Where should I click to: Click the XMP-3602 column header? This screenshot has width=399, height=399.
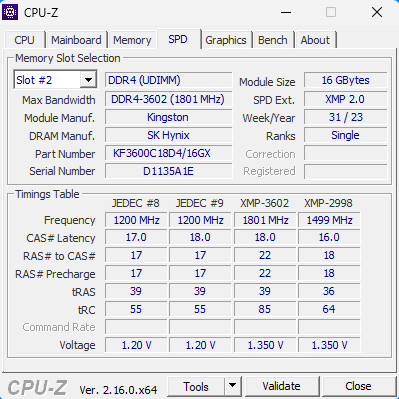[264, 203]
